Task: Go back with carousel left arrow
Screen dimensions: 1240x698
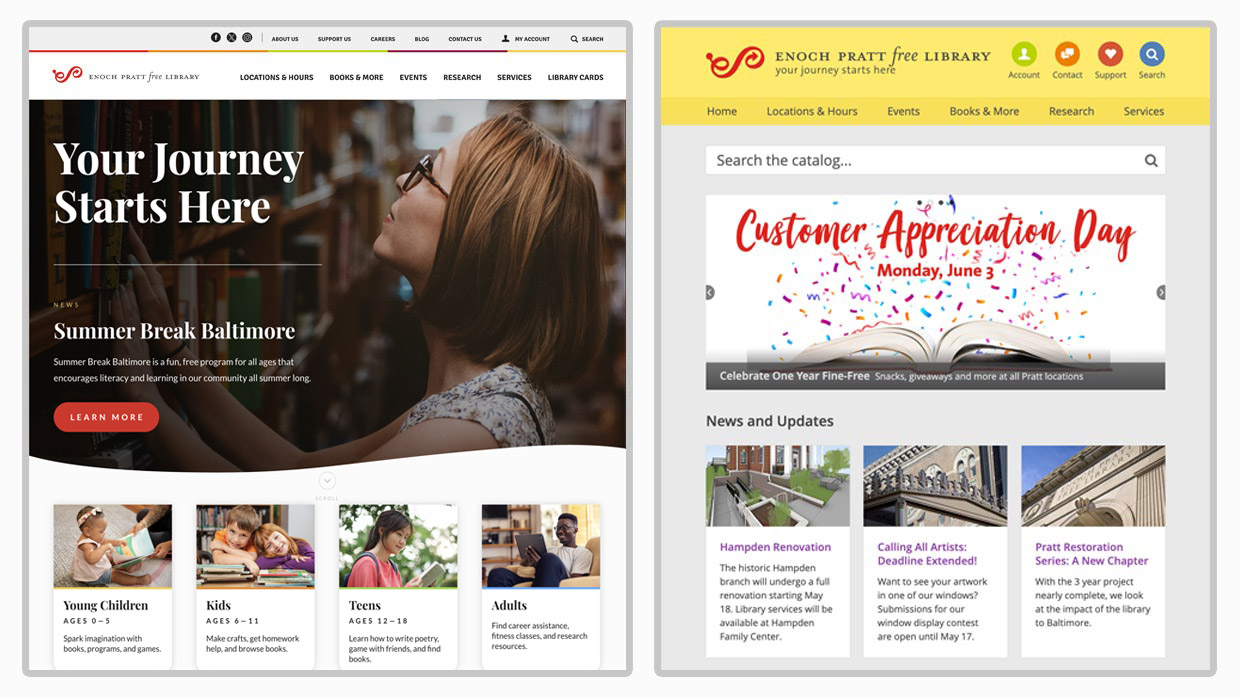Action: 710,292
